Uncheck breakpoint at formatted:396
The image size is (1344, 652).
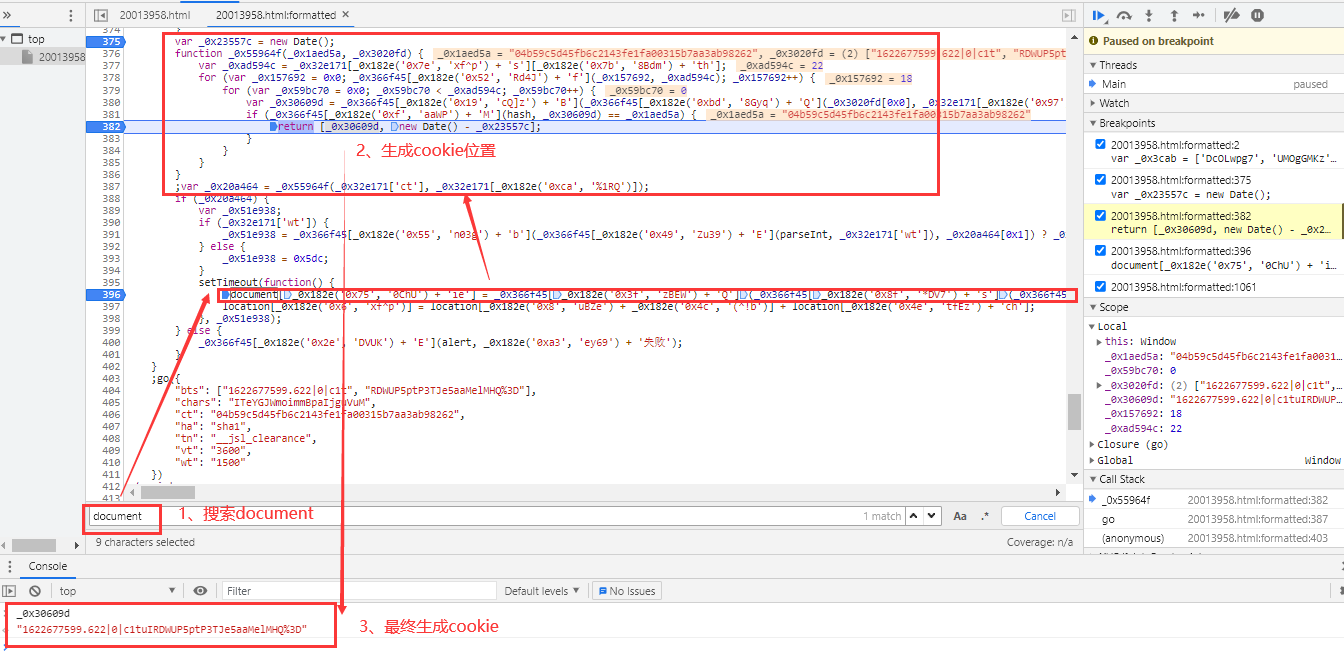coord(1101,252)
